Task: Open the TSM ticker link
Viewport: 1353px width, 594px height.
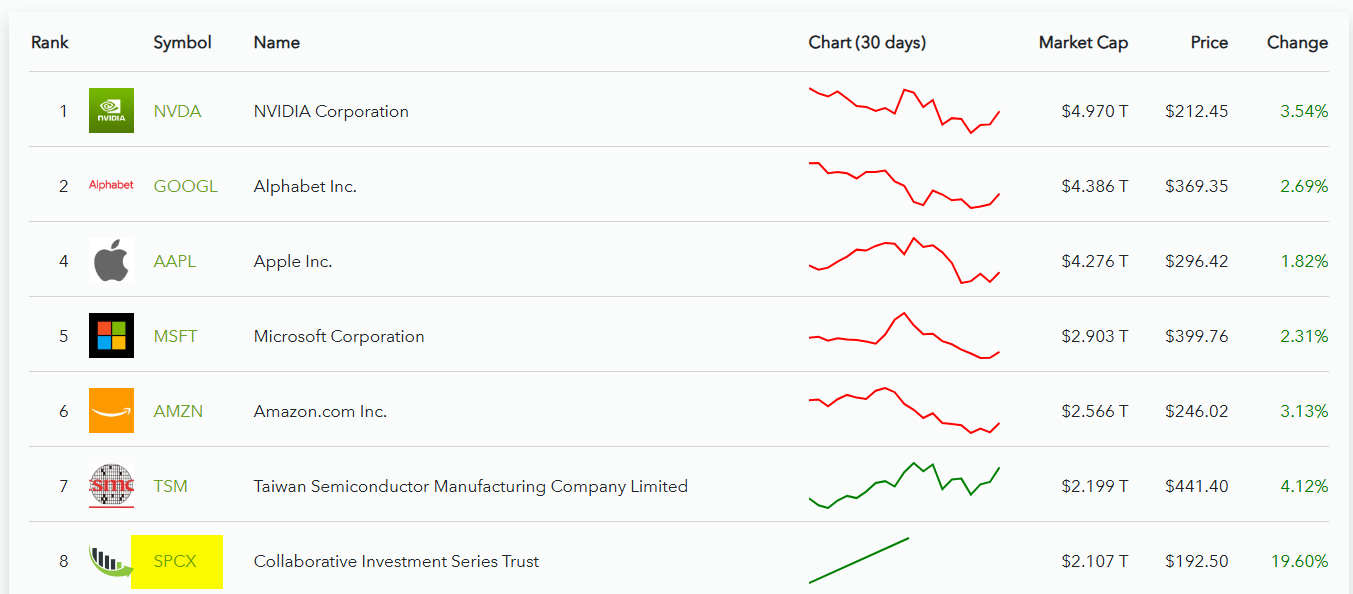Action: click(x=170, y=486)
